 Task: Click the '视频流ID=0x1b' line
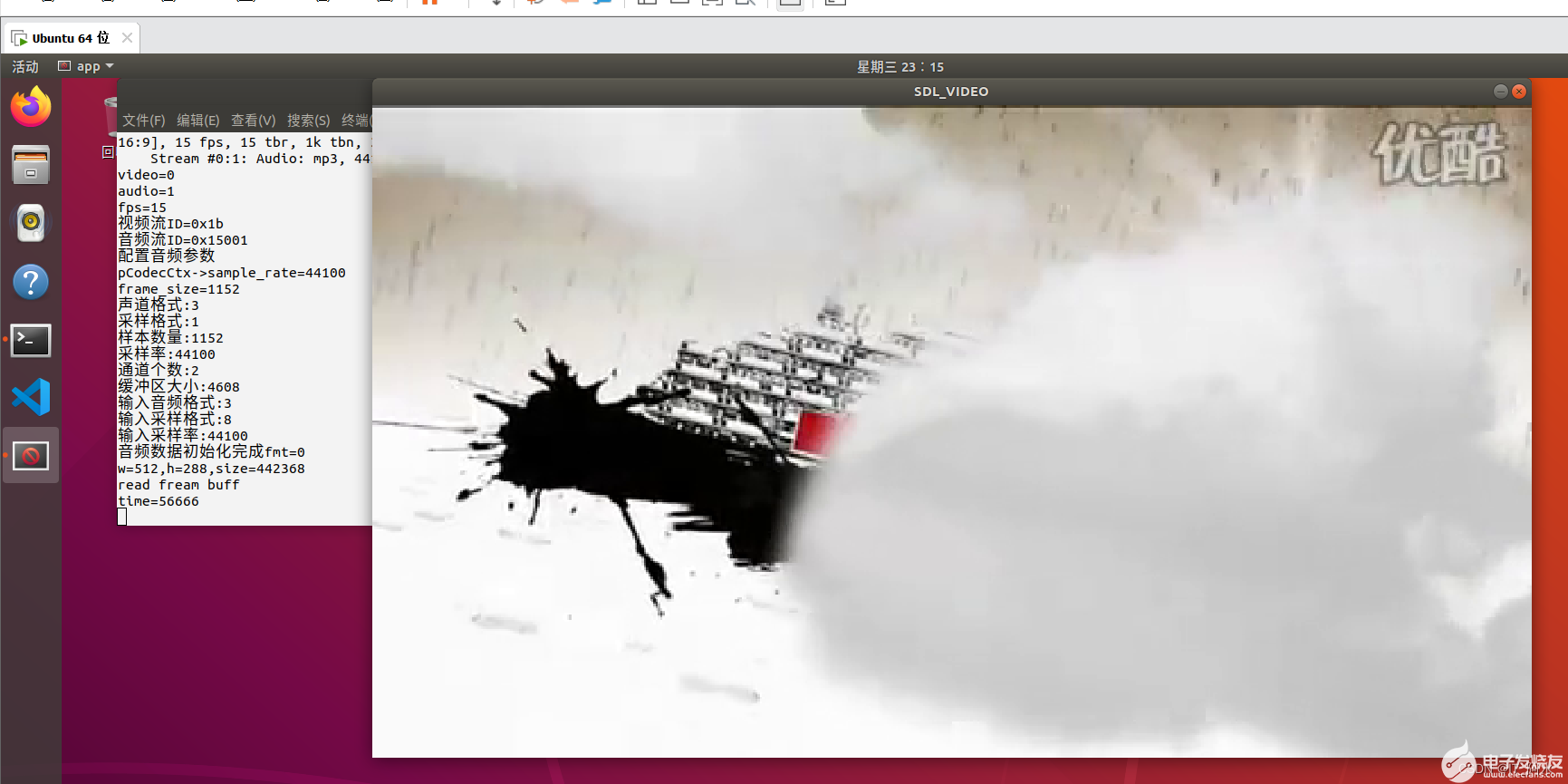tap(170, 224)
